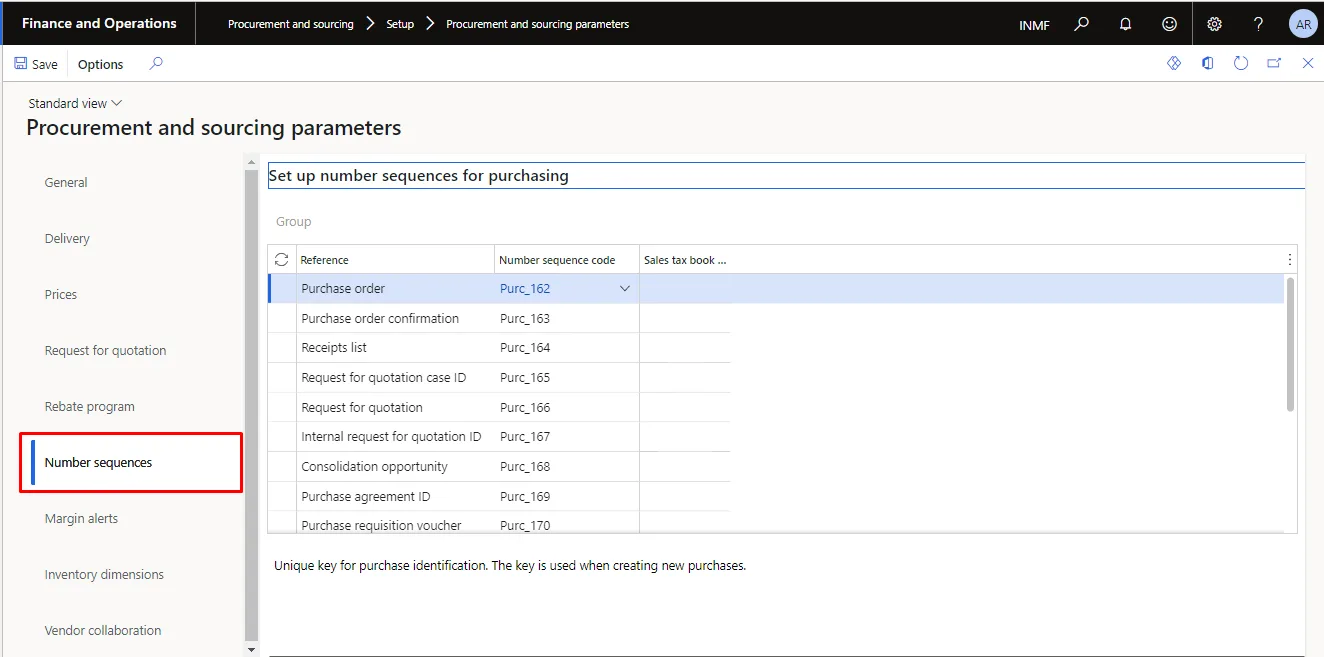Click Procurement and sourcing breadcrumb
Viewport: 1324px width, 657px height.
(x=291, y=24)
